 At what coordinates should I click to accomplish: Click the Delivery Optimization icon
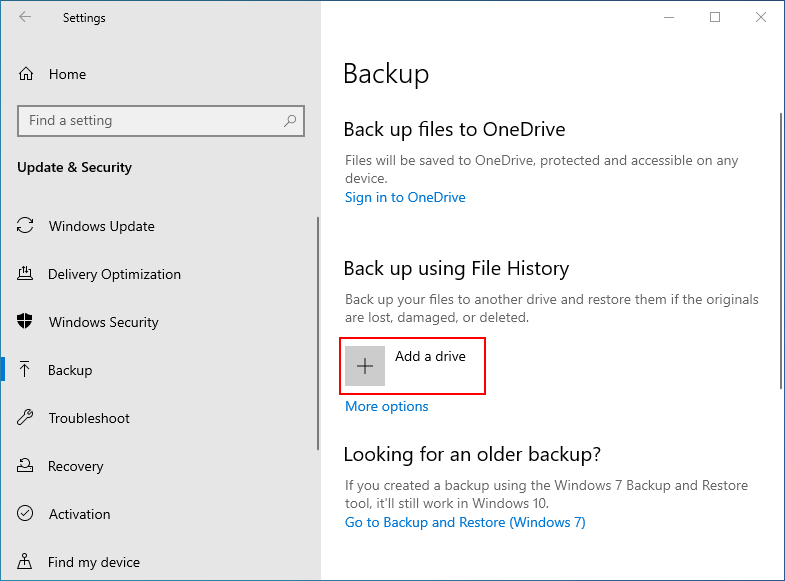tap(25, 274)
